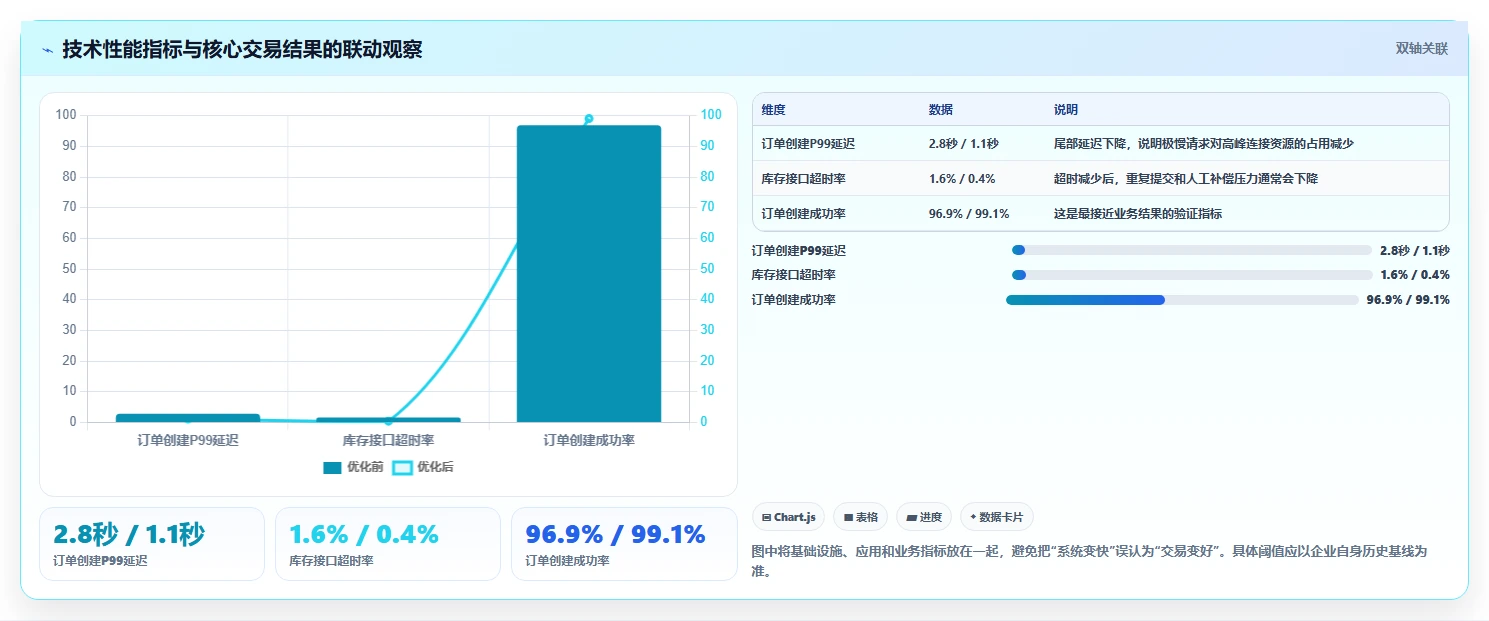This screenshot has height=621, width=1489.
Task: Select the 表格 chip
Action: [x=860, y=517]
